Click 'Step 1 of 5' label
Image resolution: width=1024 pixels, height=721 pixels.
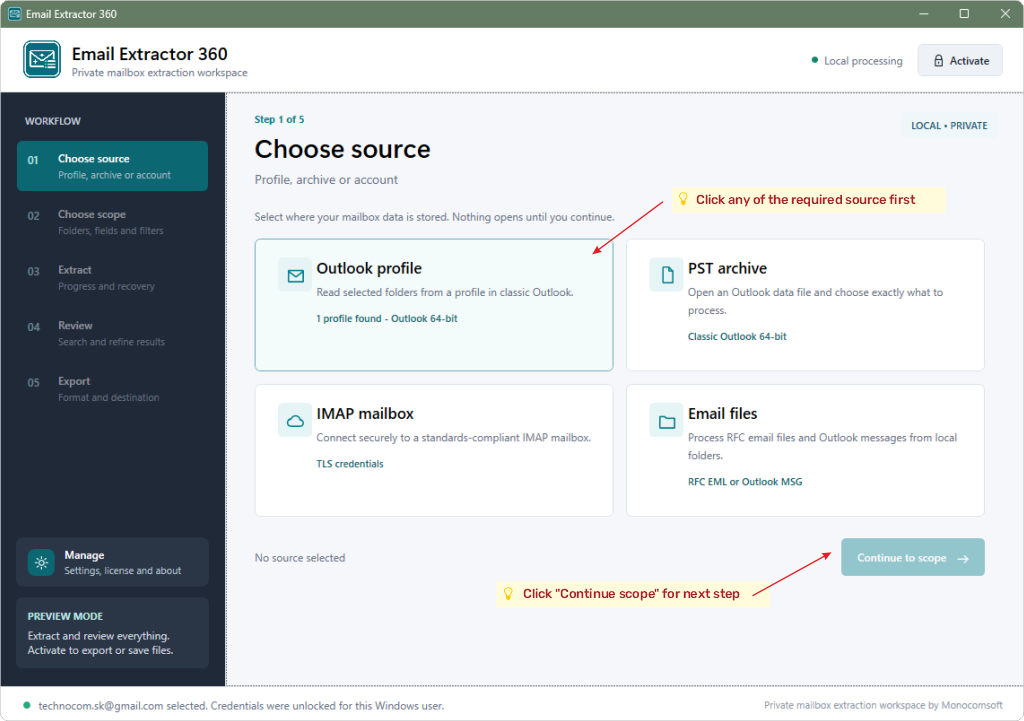(279, 120)
